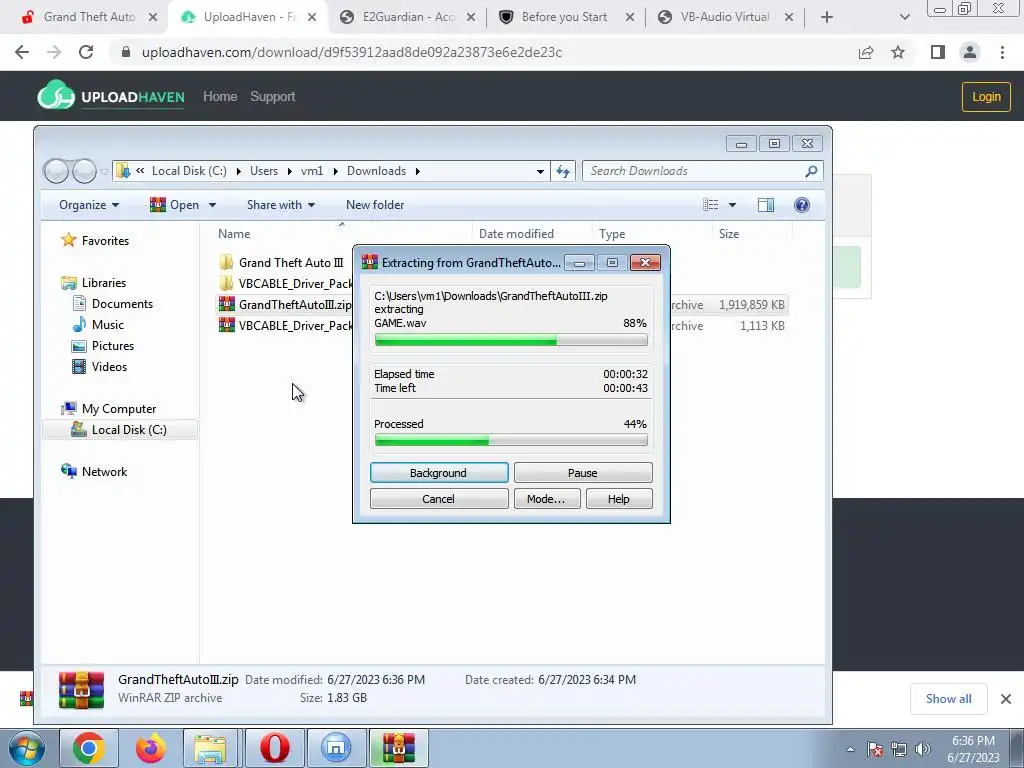1024x768 pixels.
Task: Cancel the extraction
Action: click(439, 499)
